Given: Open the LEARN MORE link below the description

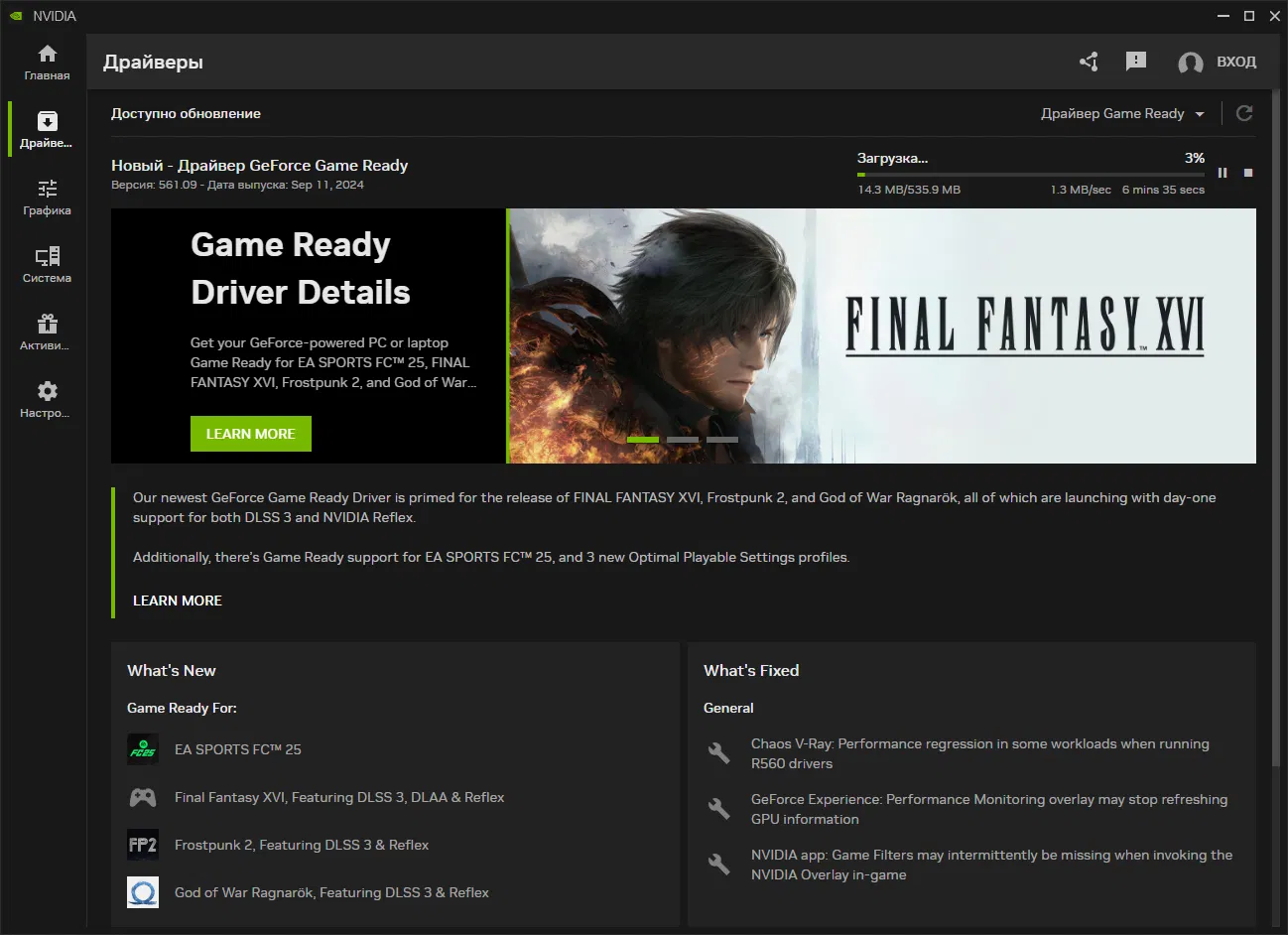Looking at the screenshot, I should click(x=178, y=601).
